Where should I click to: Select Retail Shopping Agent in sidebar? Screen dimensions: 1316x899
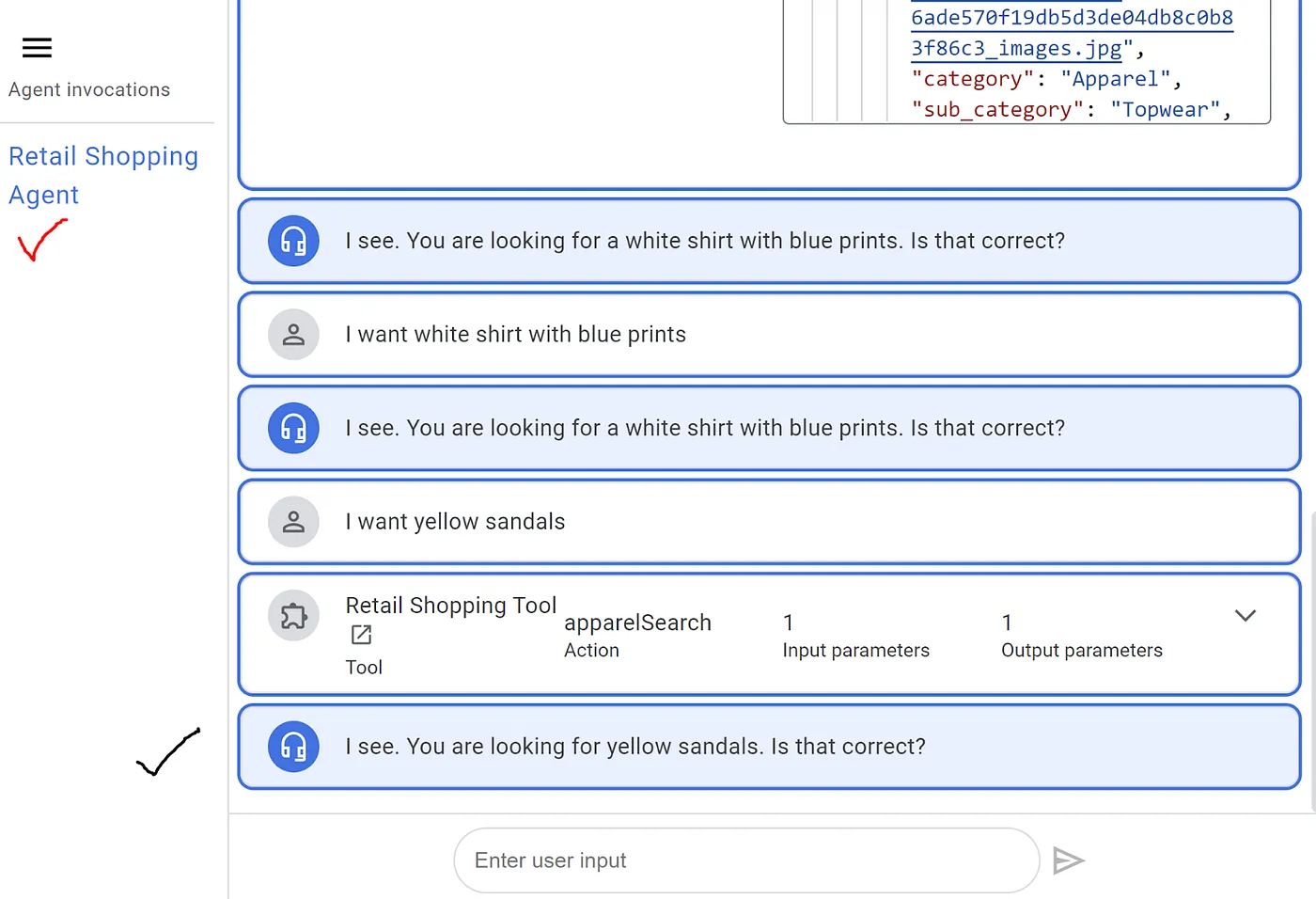coord(102,175)
